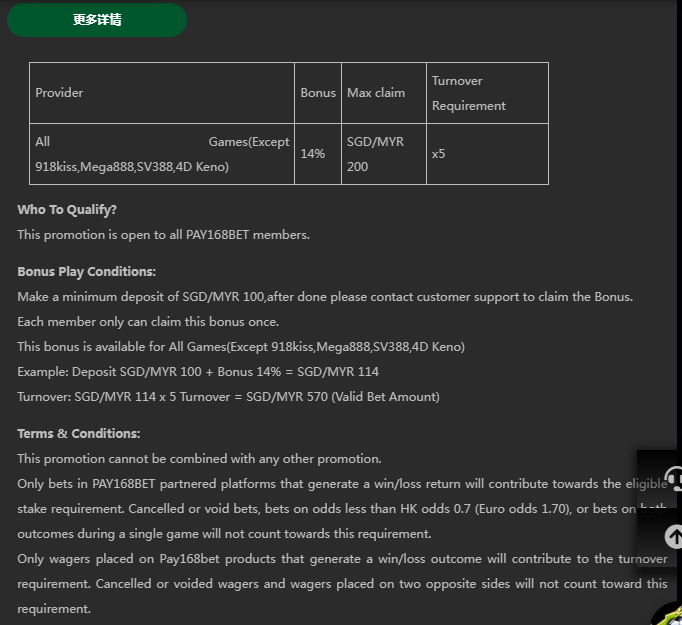Viewport: 682px width, 625px height.
Task: Click the open to all PAY168BET members line
Action: (x=164, y=235)
